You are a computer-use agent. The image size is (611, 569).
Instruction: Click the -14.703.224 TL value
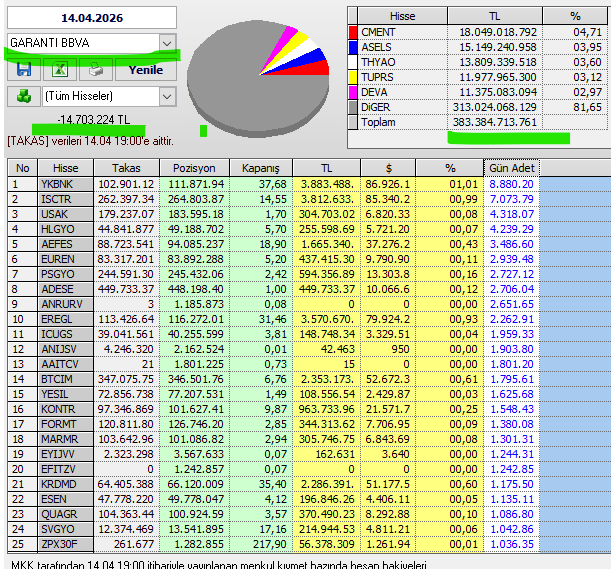[94, 120]
